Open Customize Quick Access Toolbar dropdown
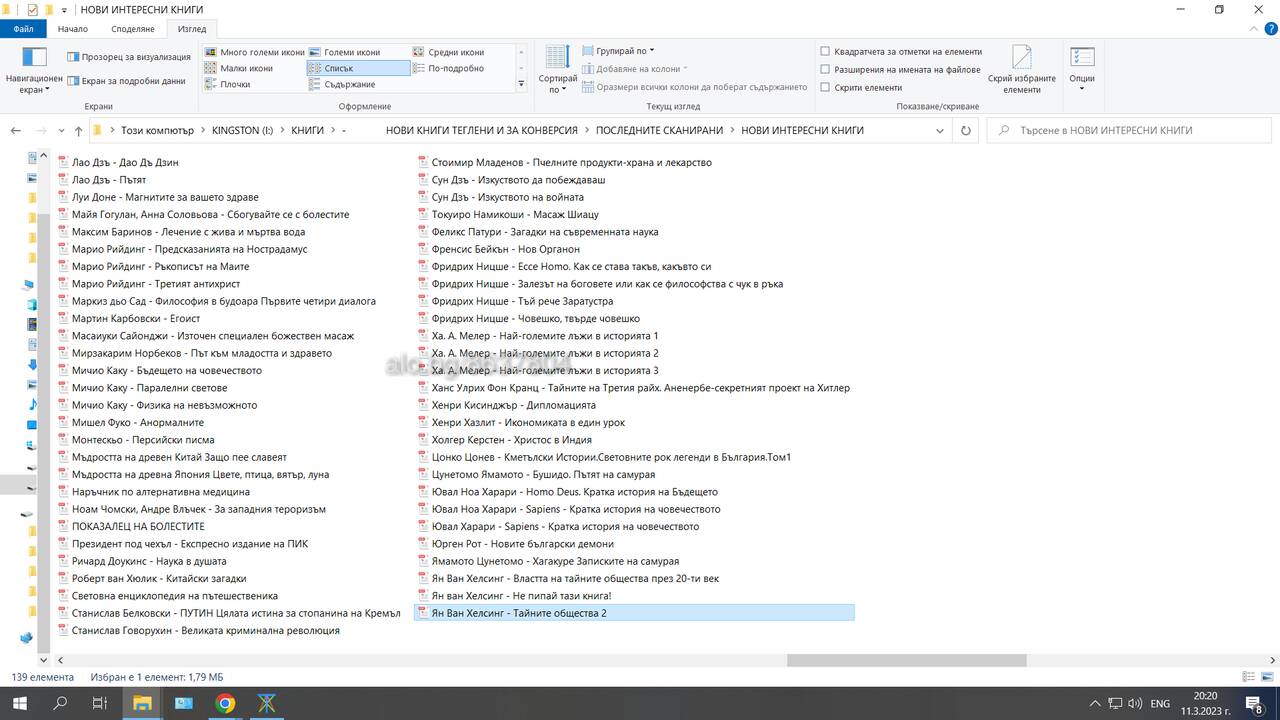This screenshot has width=1280, height=720. [x=66, y=10]
